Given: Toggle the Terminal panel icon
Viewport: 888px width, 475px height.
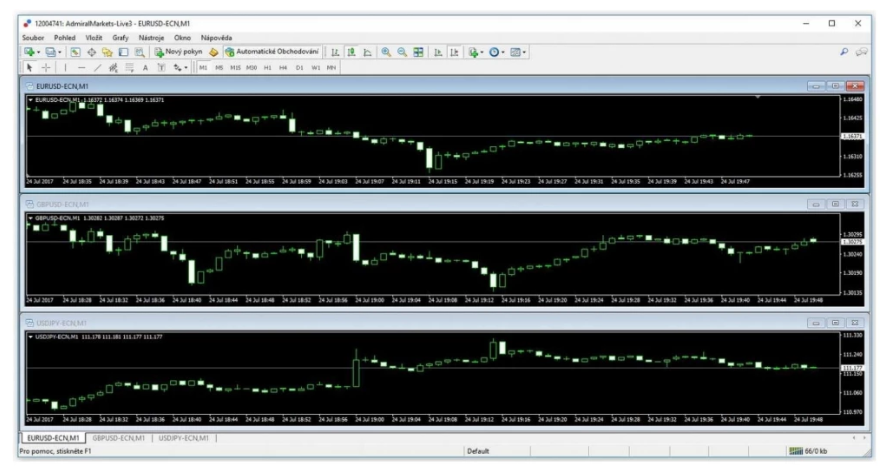Looking at the screenshot, I should coord(123,52).
